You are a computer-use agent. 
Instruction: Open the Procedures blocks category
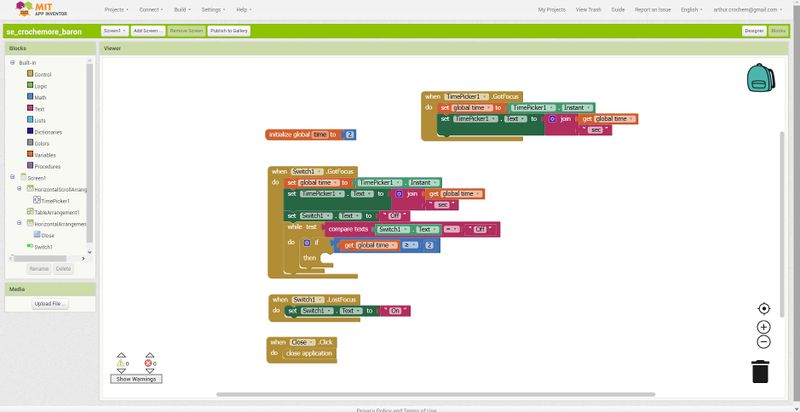coord(48,166)
